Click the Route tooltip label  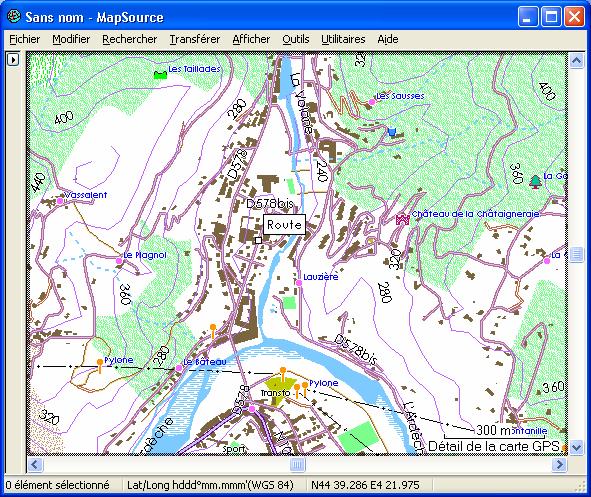284,225
